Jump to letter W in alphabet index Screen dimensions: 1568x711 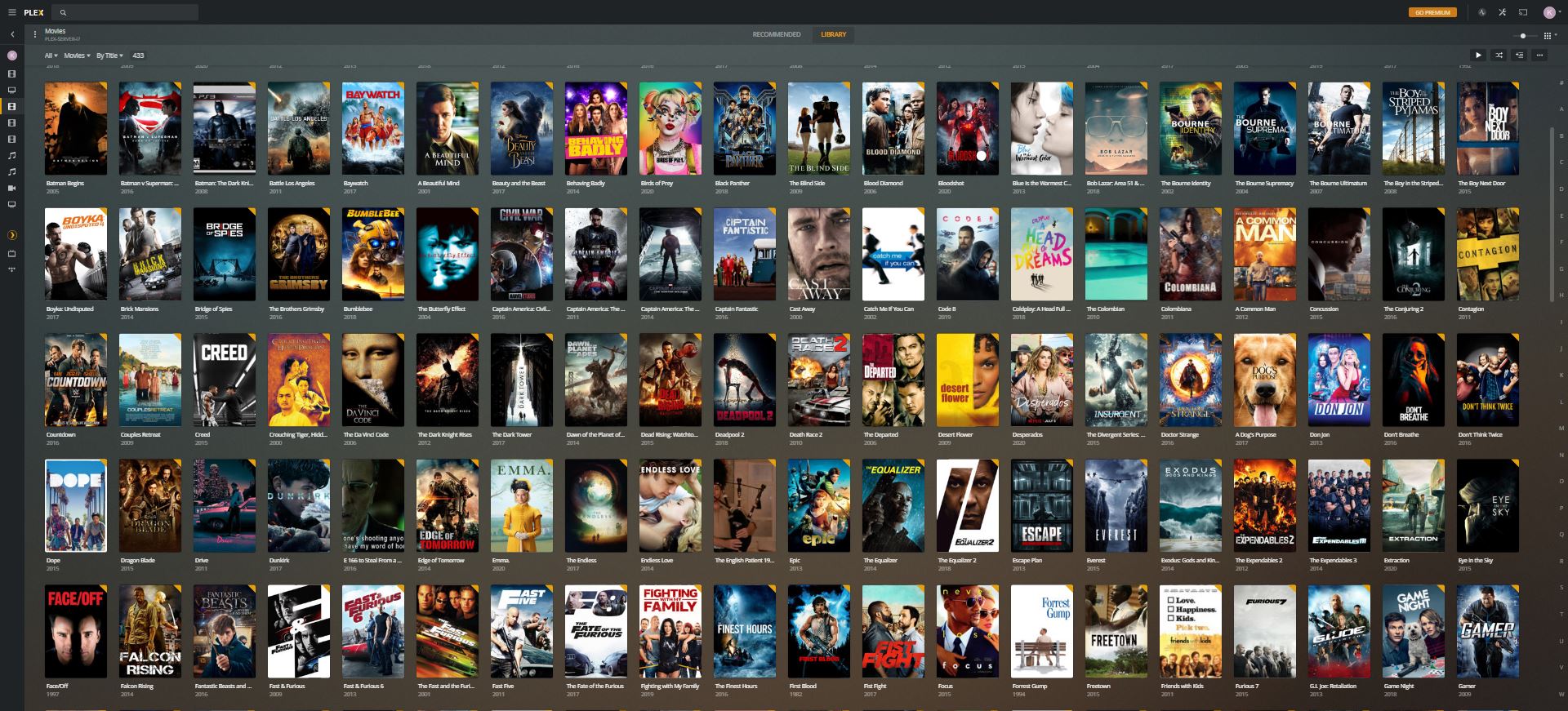(x=1561, y=694)
